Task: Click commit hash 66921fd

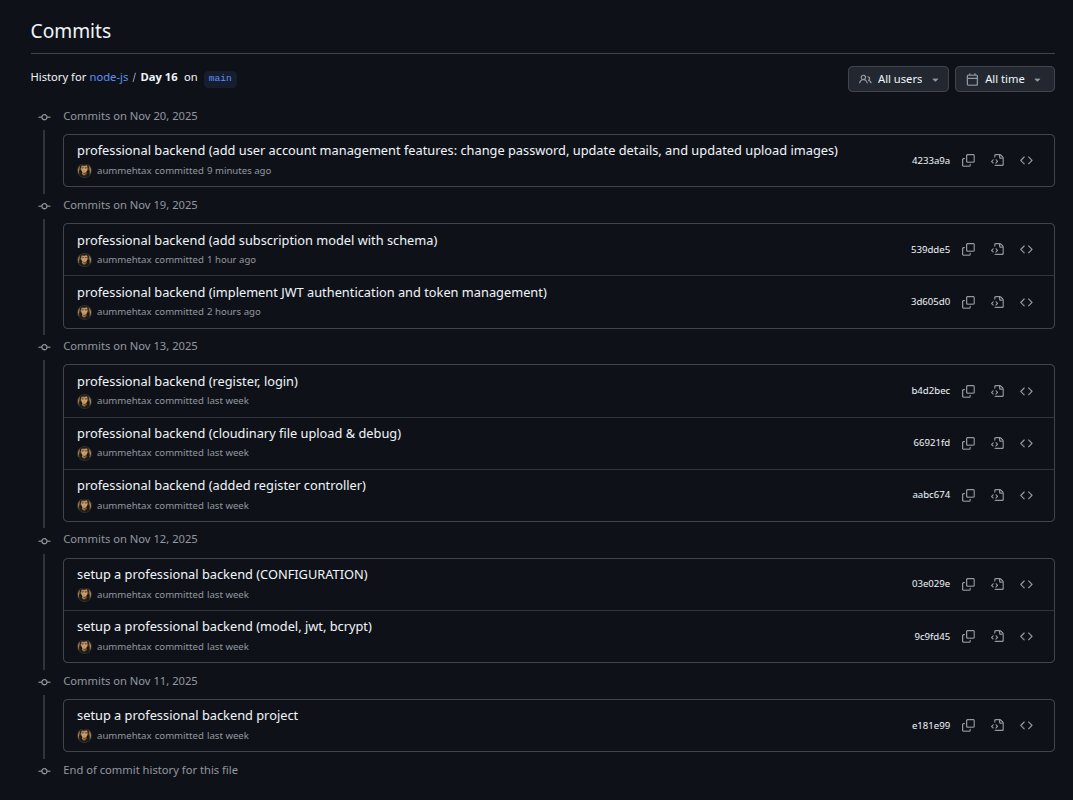Action: [x=931, y=443]
